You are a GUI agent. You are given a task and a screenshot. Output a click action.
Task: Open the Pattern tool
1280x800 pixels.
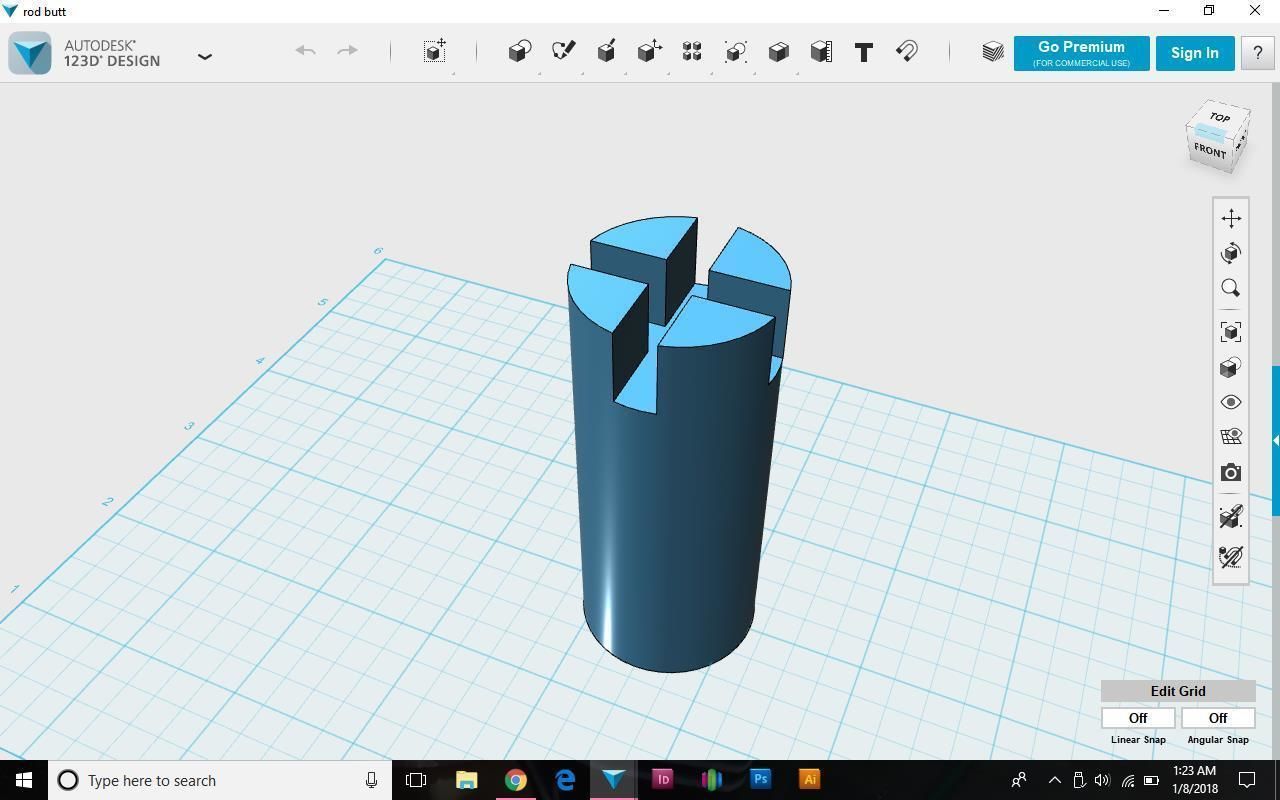click(692, 51)
